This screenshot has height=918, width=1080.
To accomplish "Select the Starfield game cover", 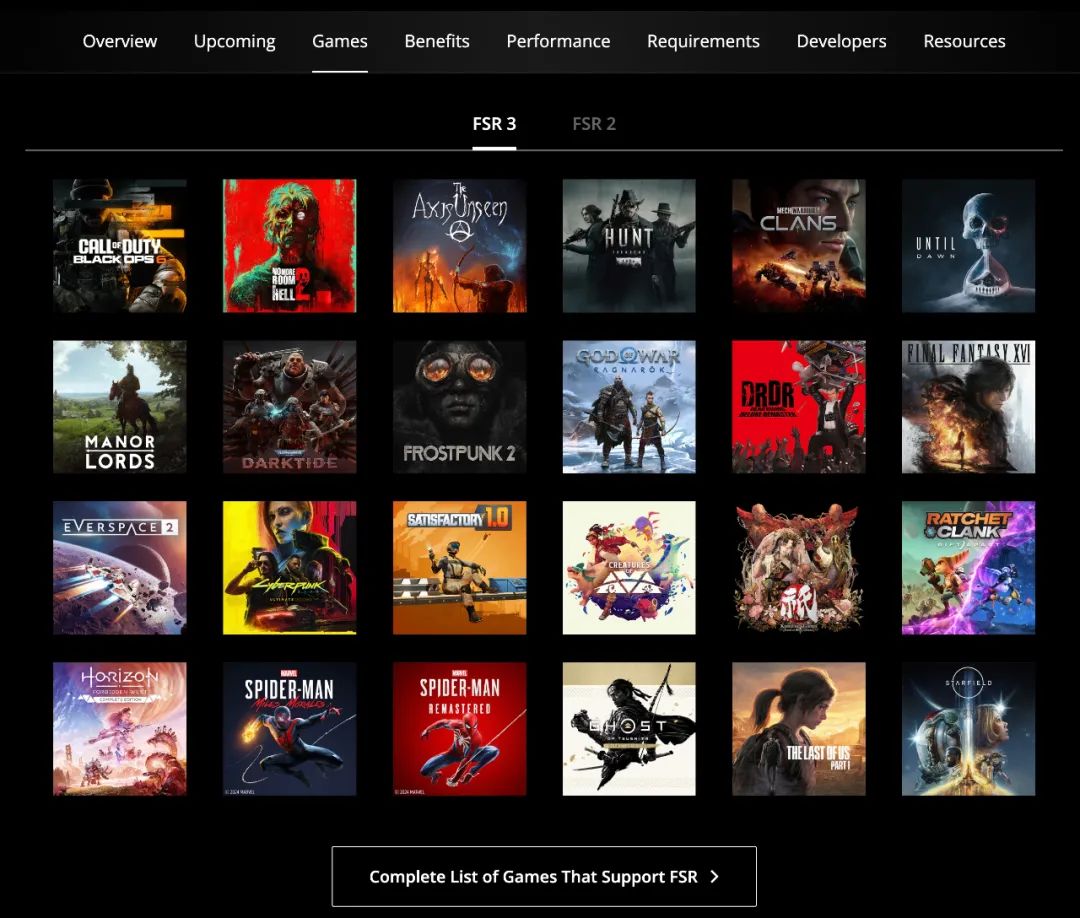I will (968, 729).
